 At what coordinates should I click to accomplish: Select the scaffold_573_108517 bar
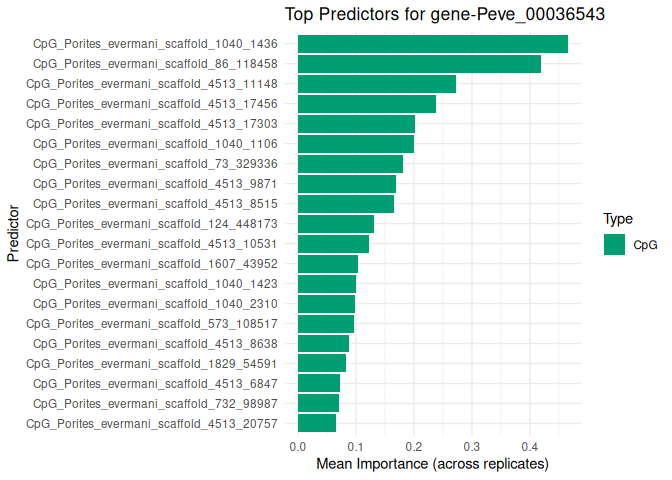(326, 323)
